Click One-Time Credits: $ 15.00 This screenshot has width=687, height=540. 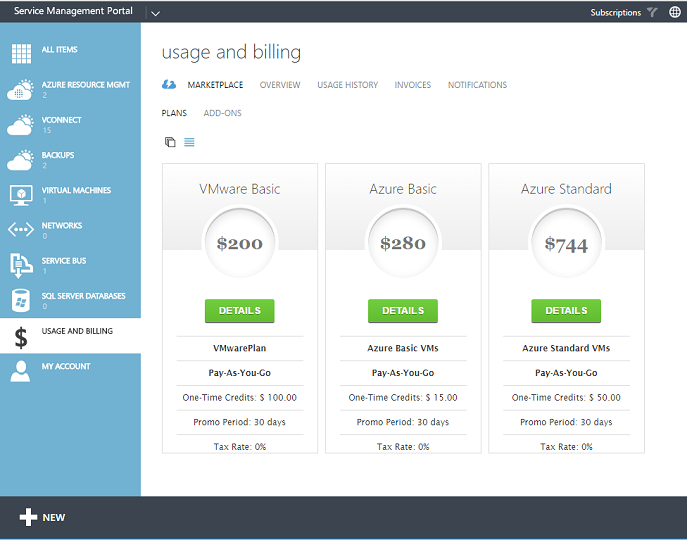coord(403,398)
